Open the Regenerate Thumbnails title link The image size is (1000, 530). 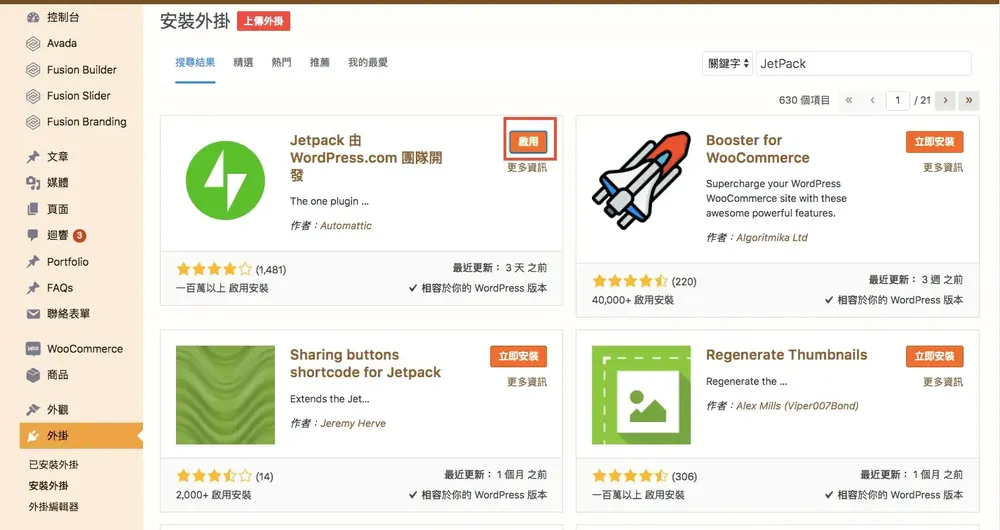pos(786,355)
